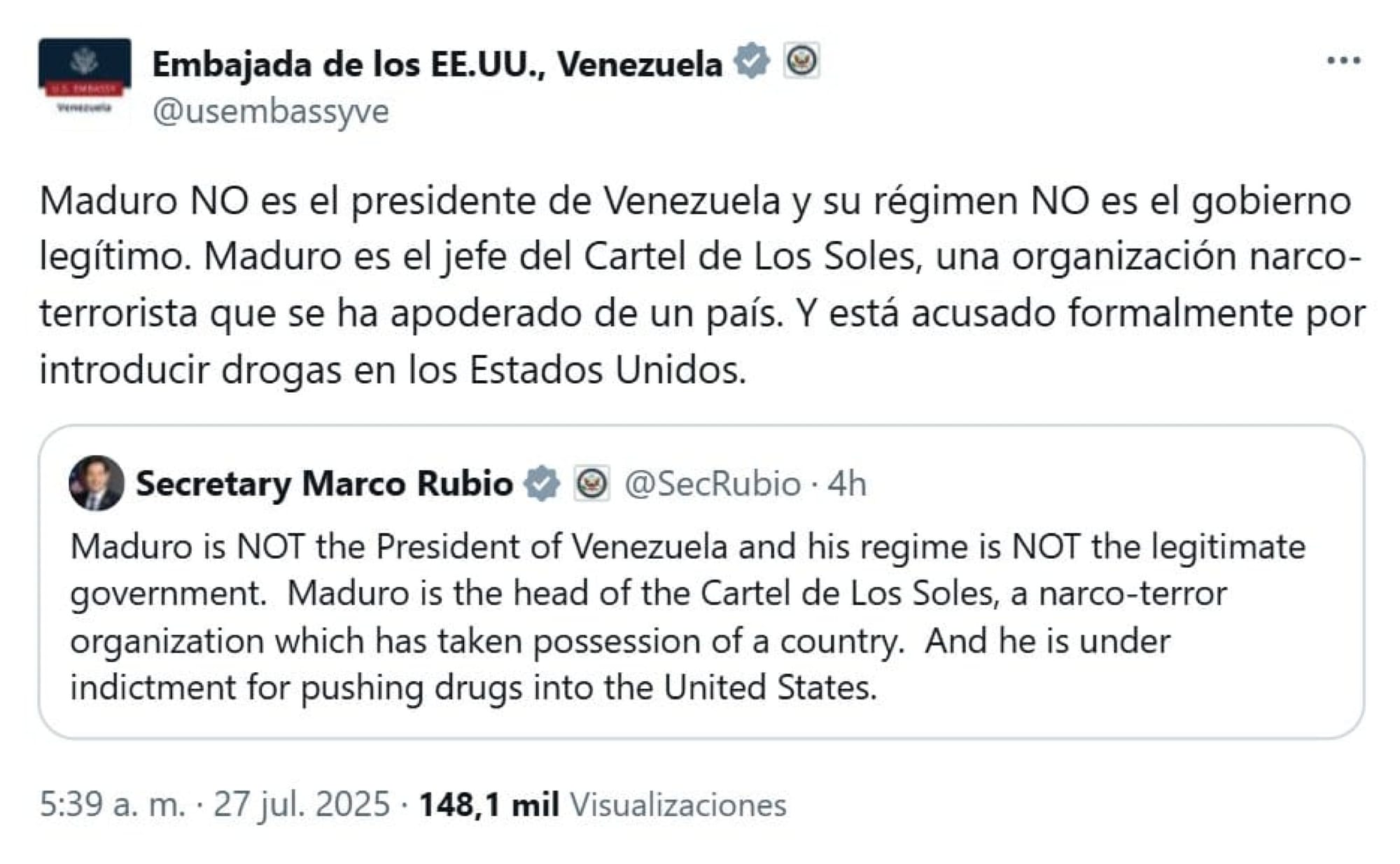The image size is (1400, 864).
Task: Click the government seal badge next to Embajada name
Action: click(802, 61)
